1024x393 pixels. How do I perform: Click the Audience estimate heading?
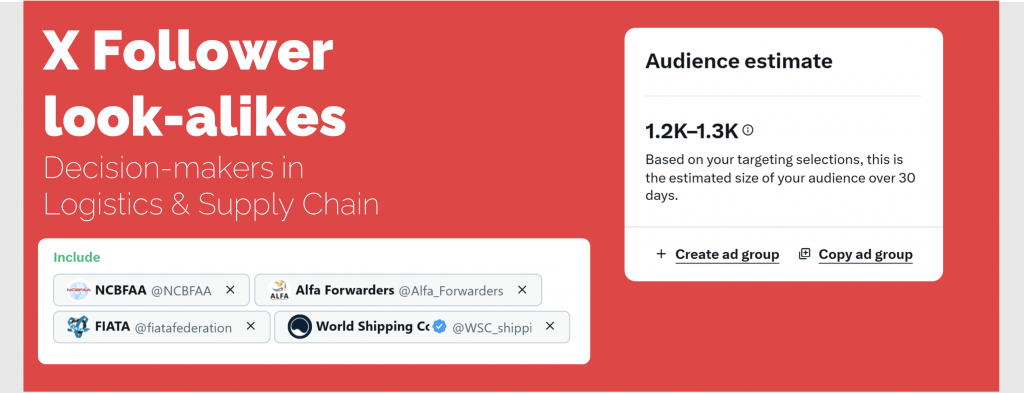[x=739, y=61]
